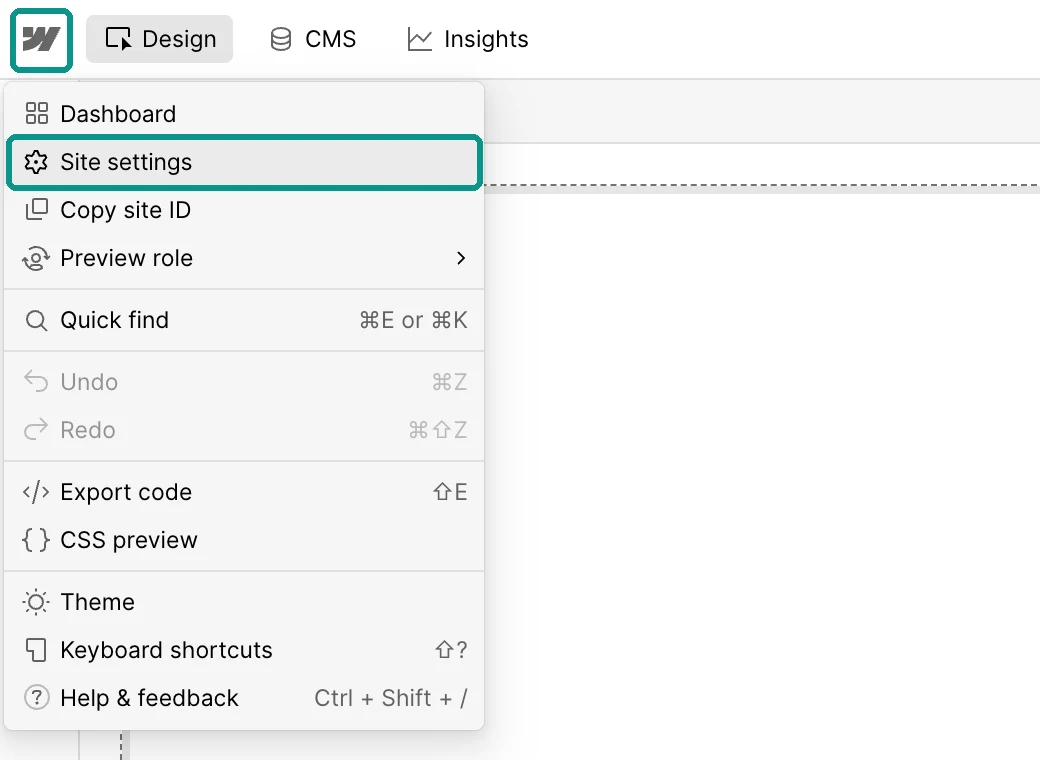The width and height of the screenshot is (1040, 760).
Task: Click the Preview role user icon
Action: (36, 258)
